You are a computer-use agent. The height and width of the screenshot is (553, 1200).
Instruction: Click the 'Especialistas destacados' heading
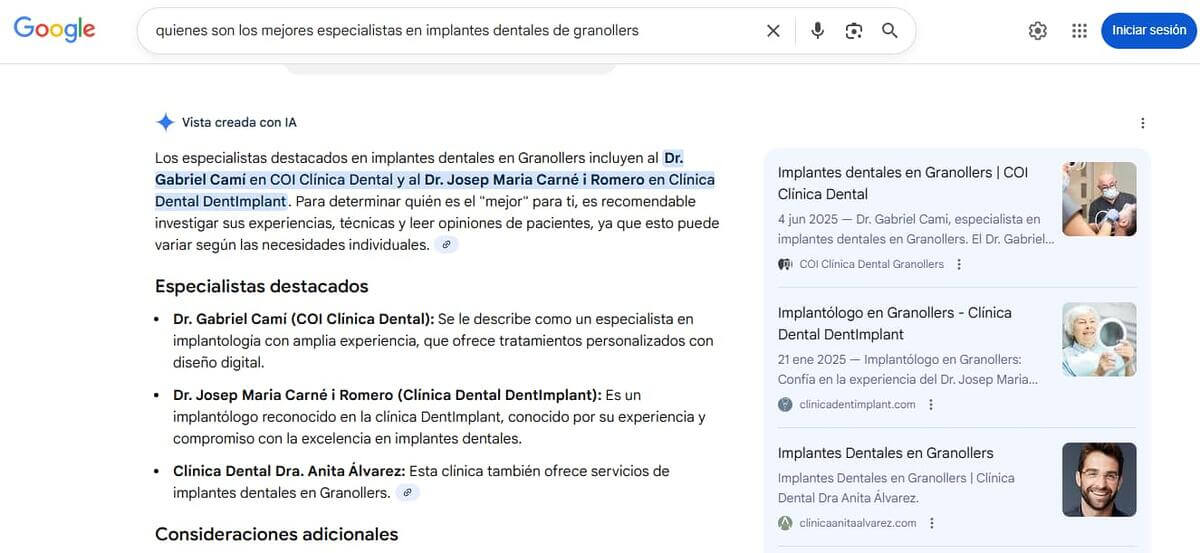[262, 286]
